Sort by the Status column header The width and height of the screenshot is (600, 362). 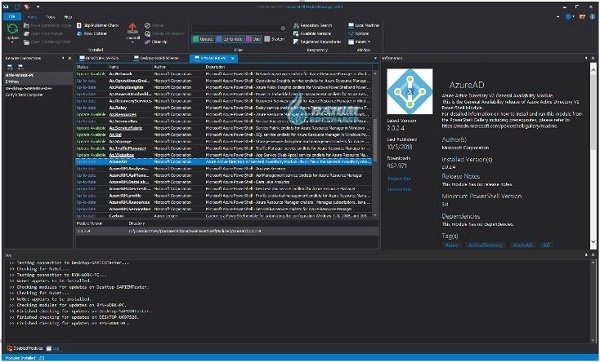[x=91, y=67]
